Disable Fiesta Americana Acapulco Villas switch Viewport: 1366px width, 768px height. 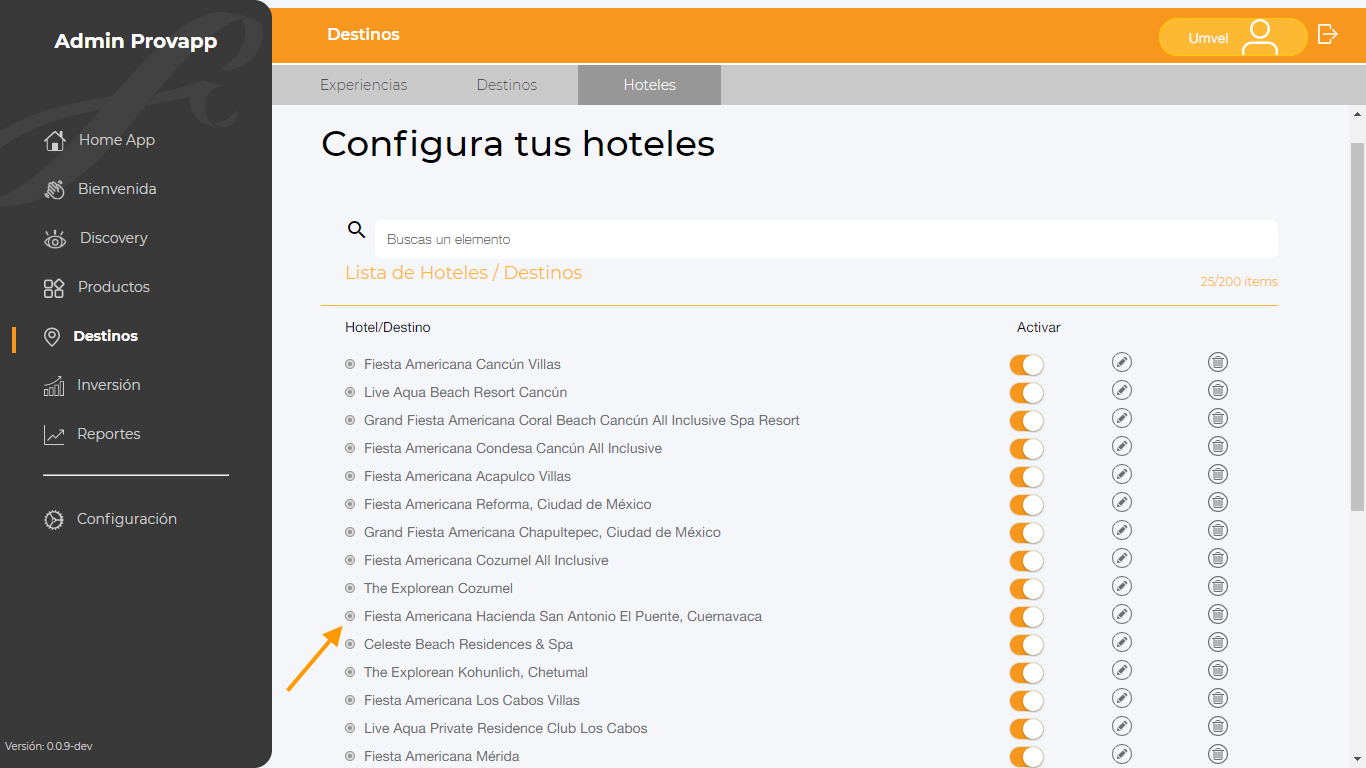click(x=1027, y=477)
